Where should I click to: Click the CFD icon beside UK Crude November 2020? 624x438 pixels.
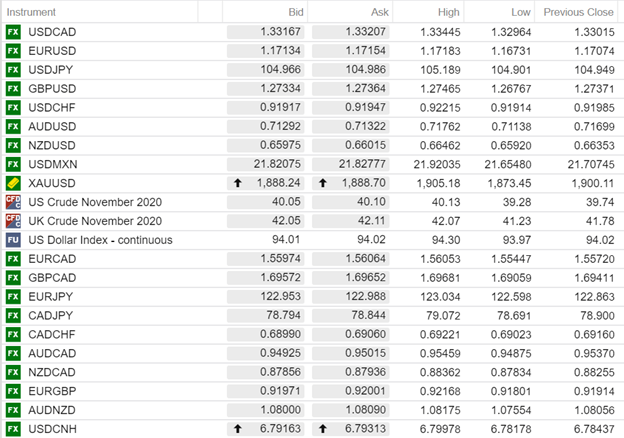click(13, 221)
